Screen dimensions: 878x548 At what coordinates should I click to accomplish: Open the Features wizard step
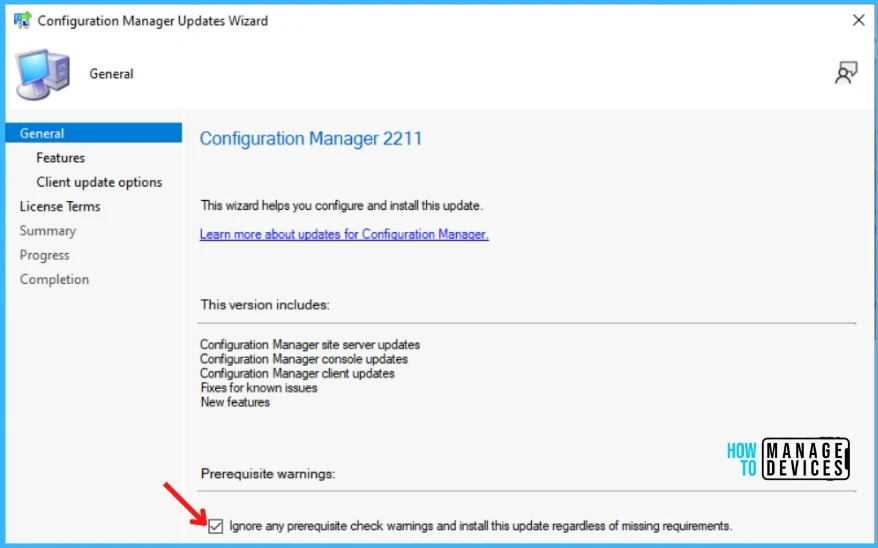pyautogui.click(x=60, y=158)
